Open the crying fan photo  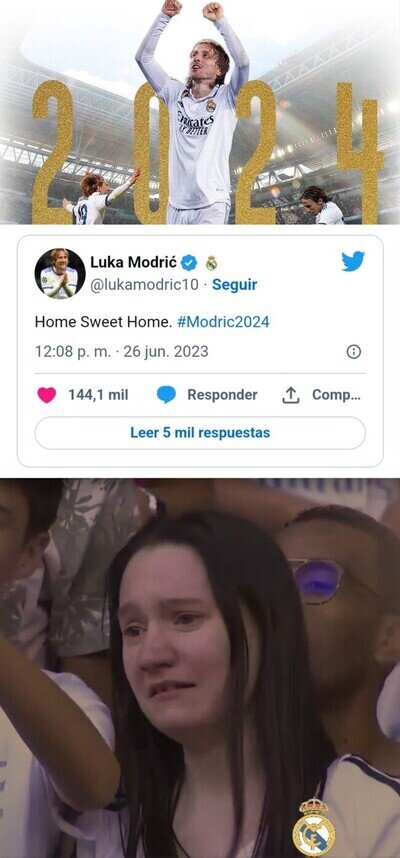(200, 668)
